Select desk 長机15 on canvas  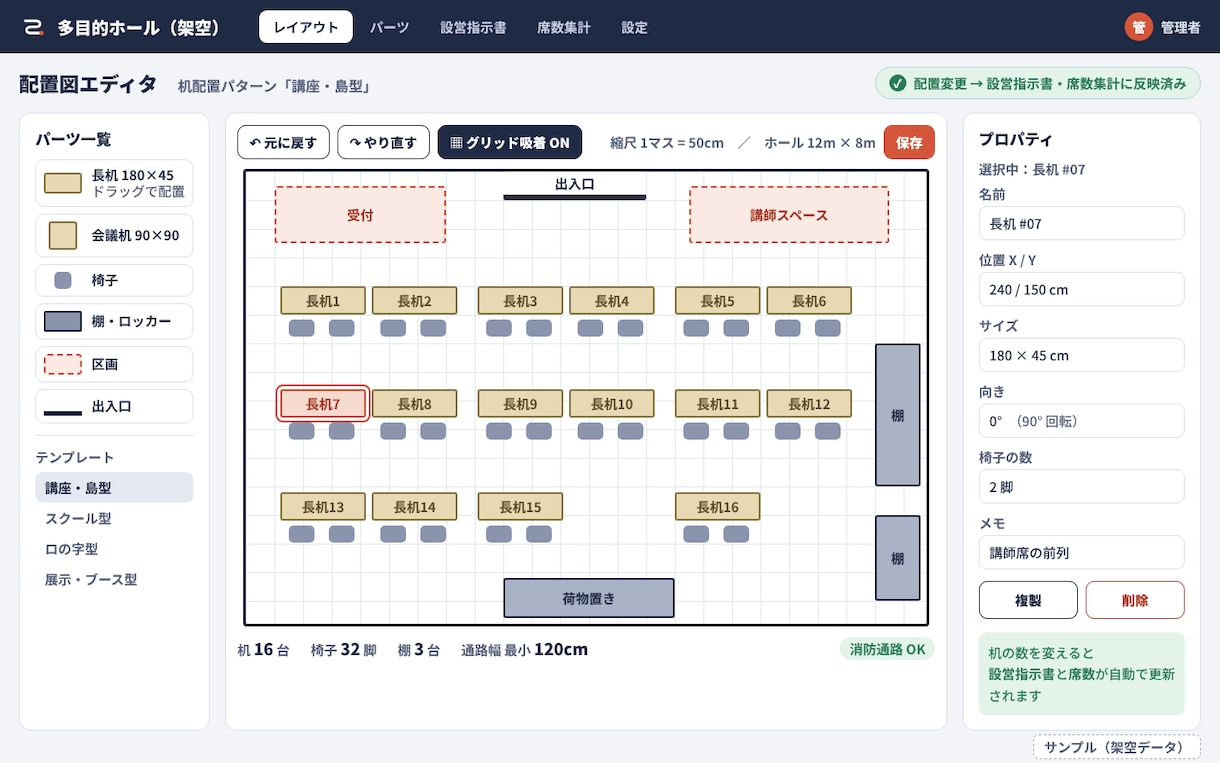pos(520,507)
